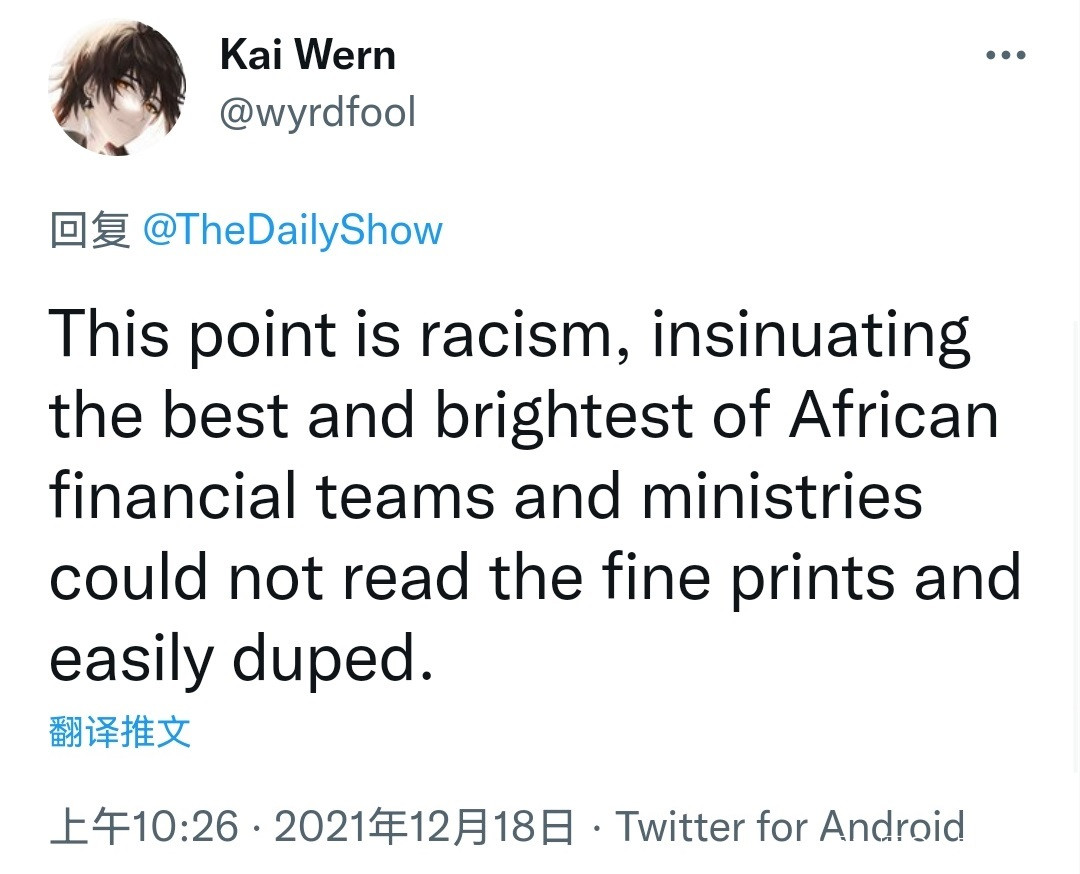
Task: Open the @TheDailyShow mention link
Action: pyautogui.click(x=293, y=230)
